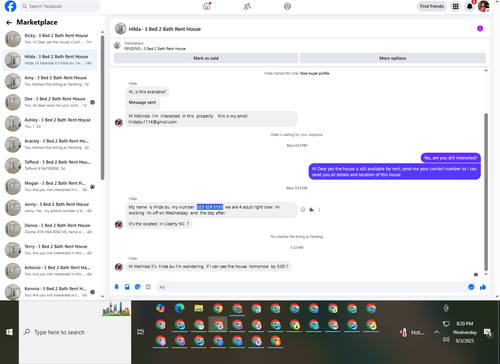Click the 'Hi, is this available?' message

pos(147,92)
